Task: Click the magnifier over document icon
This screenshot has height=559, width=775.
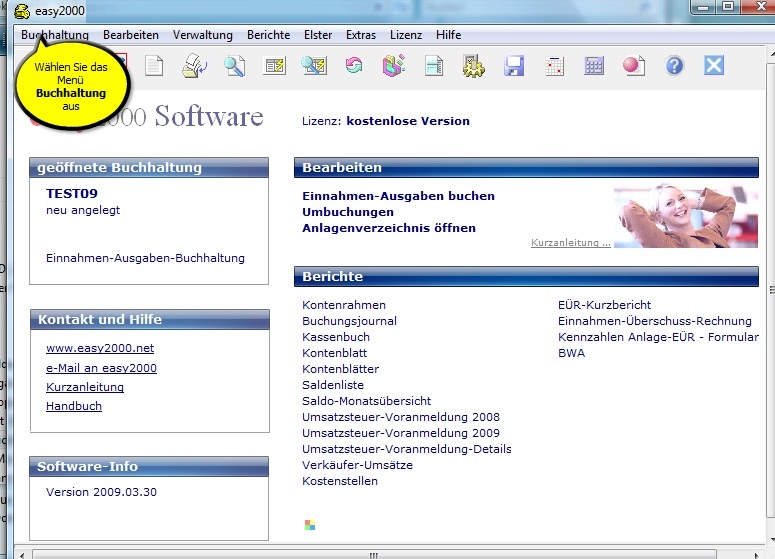Action: click(x=234, y=66)
